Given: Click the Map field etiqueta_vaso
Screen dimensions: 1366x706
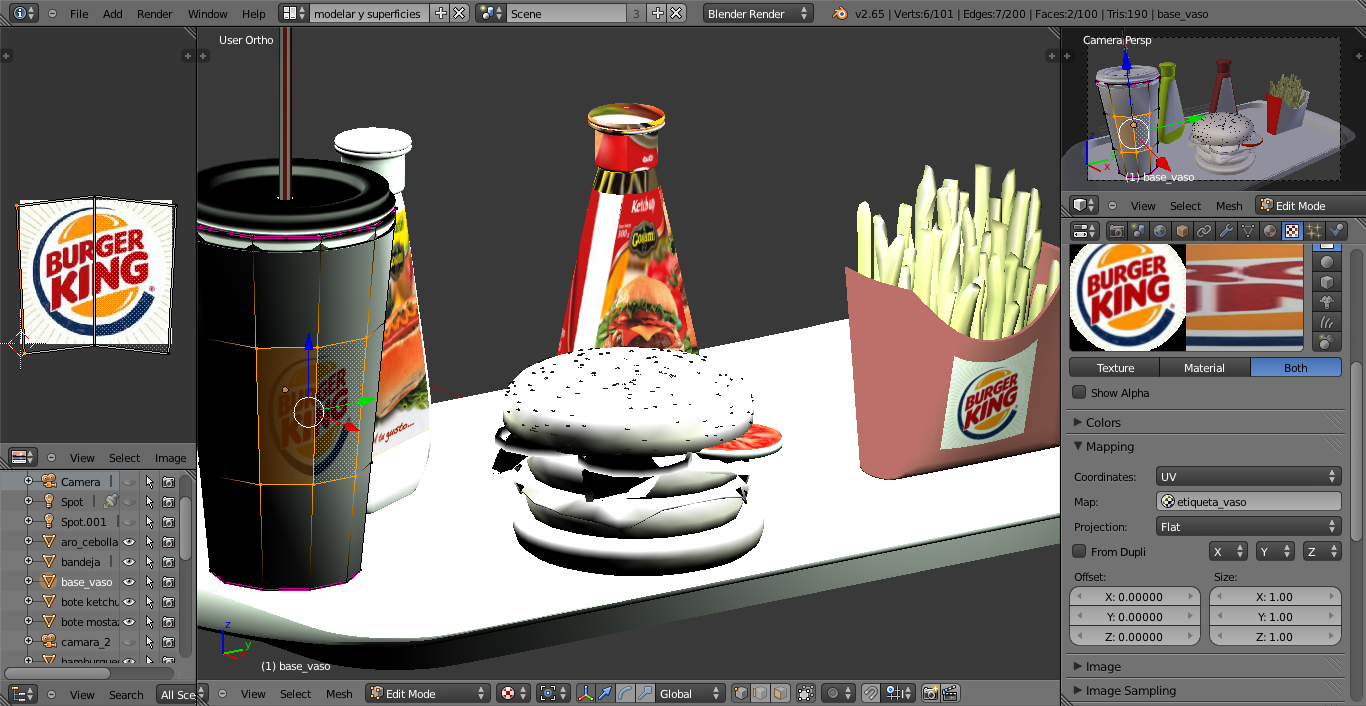Looking at the screenshot, I should (1248, 502).
